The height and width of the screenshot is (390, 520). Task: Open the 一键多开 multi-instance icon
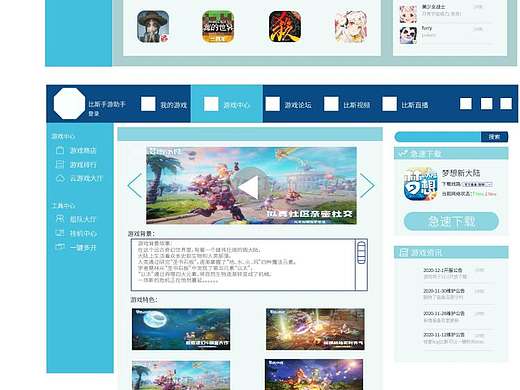(60, 247)
